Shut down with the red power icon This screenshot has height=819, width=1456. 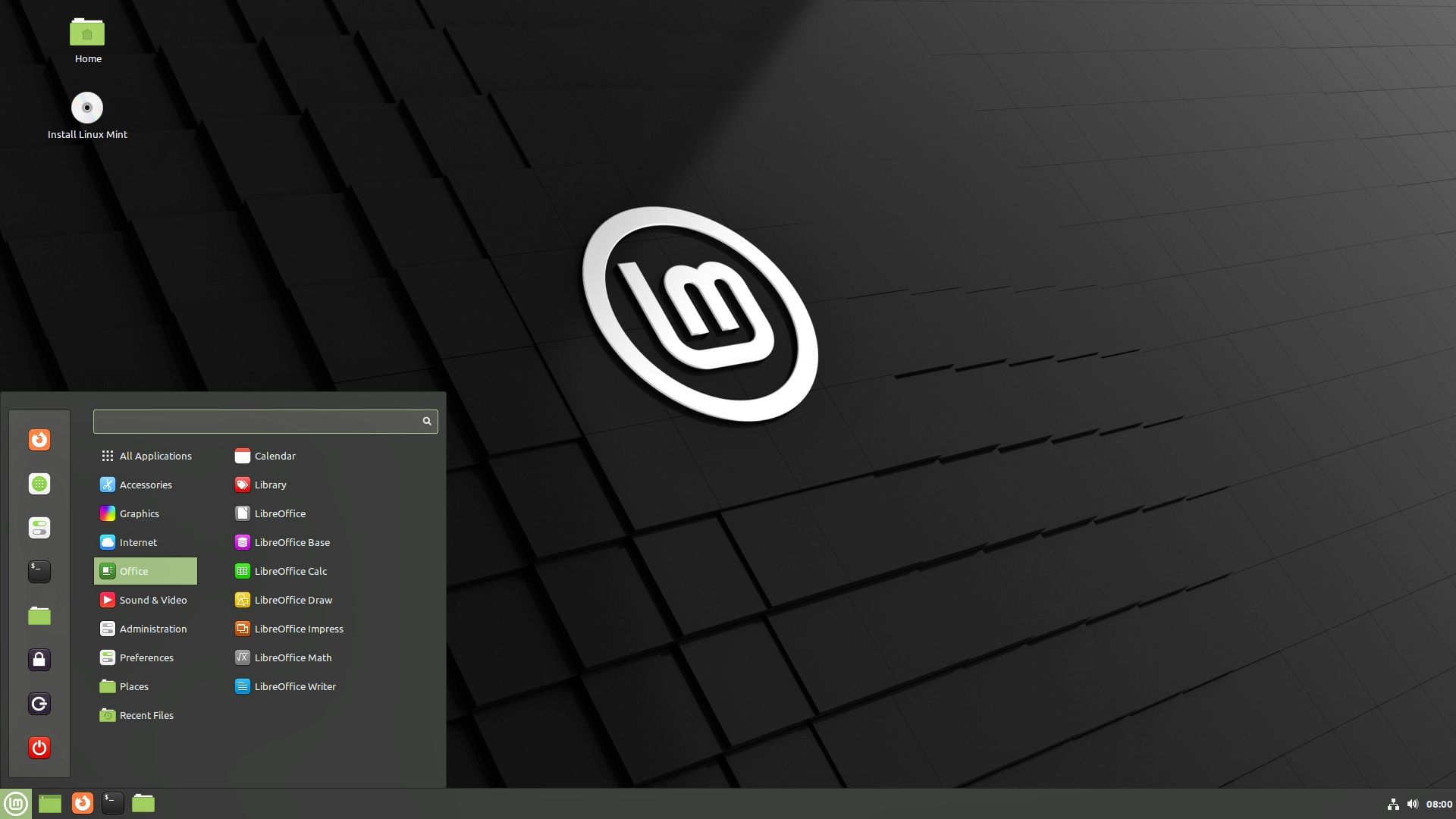point(39,748)
